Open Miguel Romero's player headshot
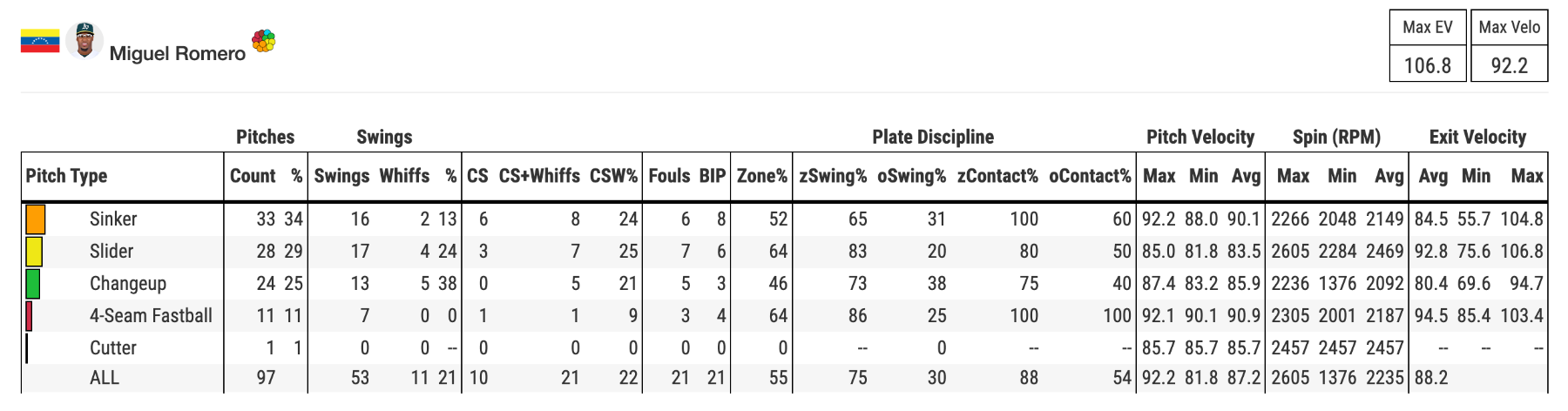Viewport: 1568px width, 411px height. 84,40
